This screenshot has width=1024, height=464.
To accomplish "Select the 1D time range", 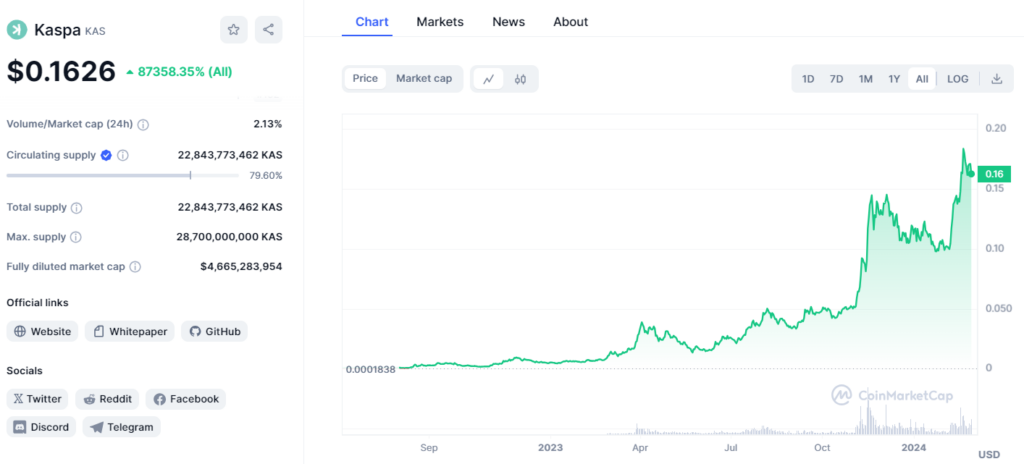I will coord(808,79).
